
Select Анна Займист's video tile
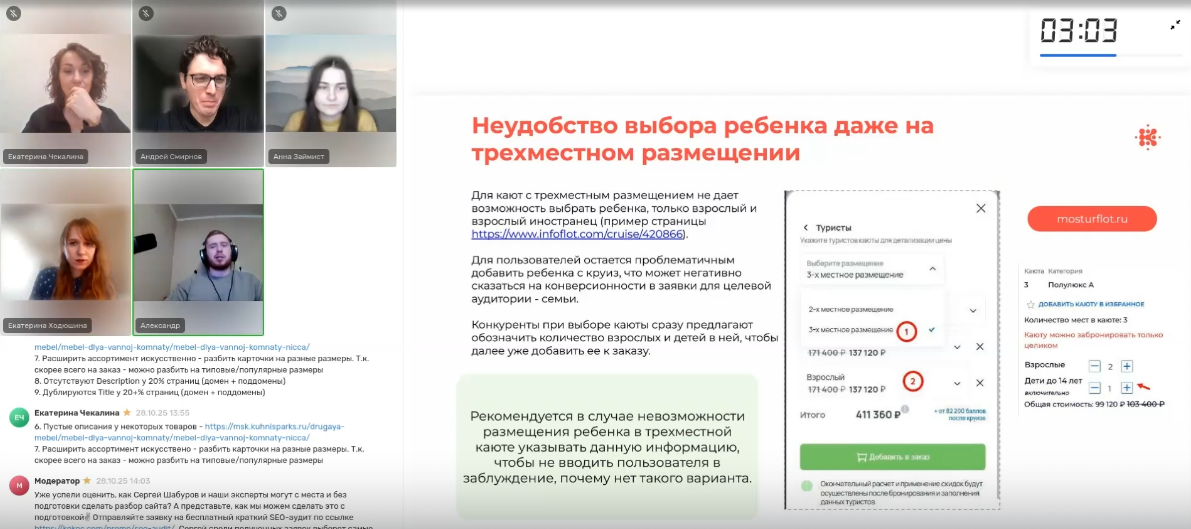point(330,84)
